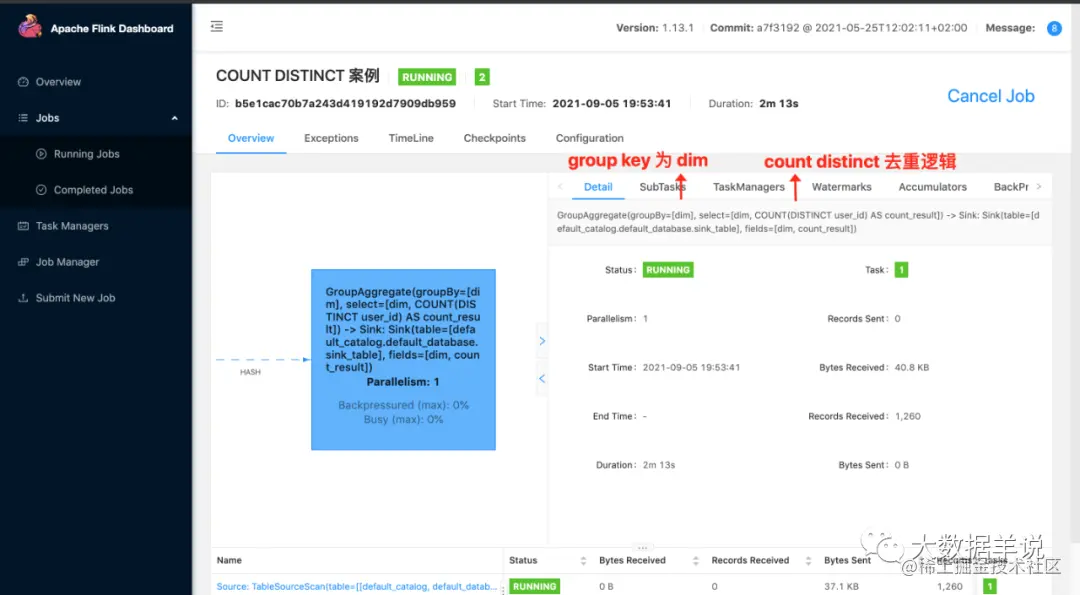
Task: Click the RUNNING job status badge in header
Action: 427,77
